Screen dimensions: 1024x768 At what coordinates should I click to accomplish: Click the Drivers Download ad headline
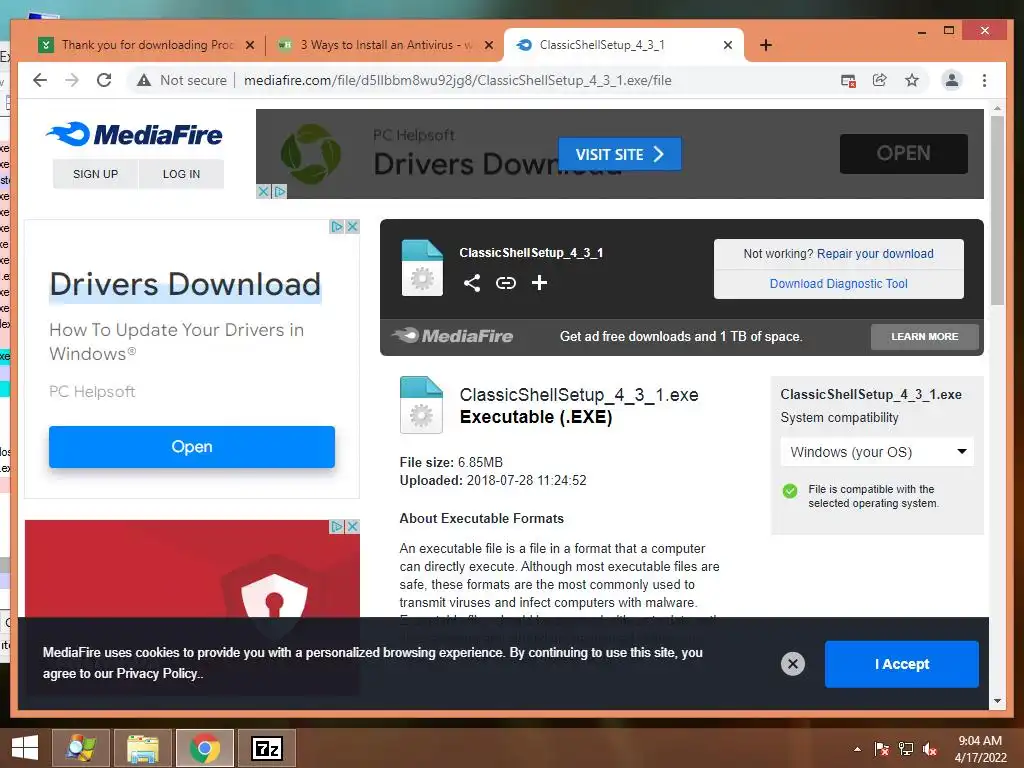(185, 285)
